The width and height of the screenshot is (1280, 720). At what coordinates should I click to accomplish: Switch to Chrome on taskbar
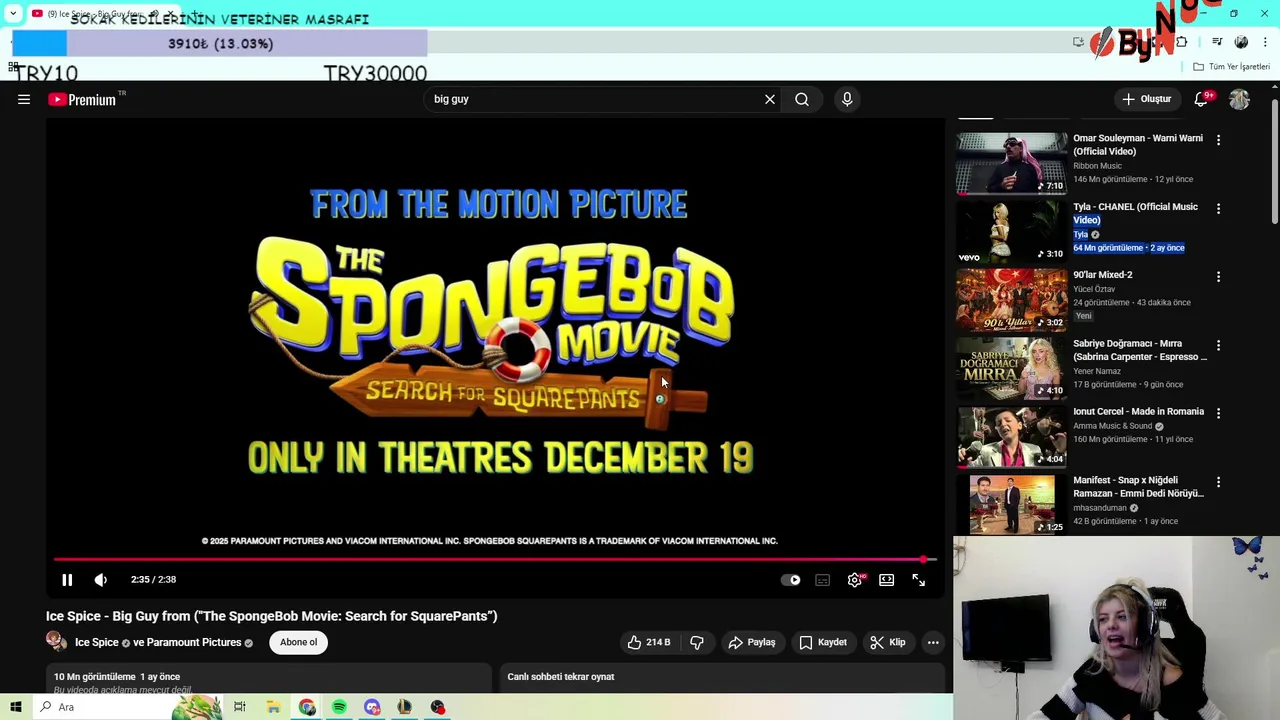(x=306, y=707)
